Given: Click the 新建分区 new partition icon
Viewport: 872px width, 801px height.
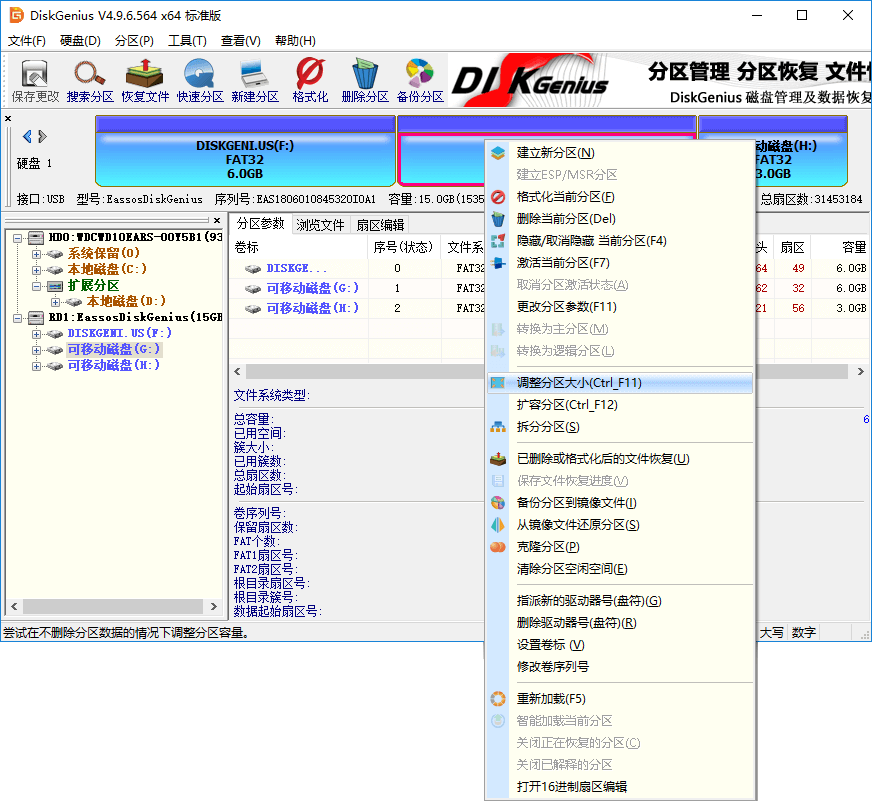Looking at the screenshot, I should [x=254, y=80].
